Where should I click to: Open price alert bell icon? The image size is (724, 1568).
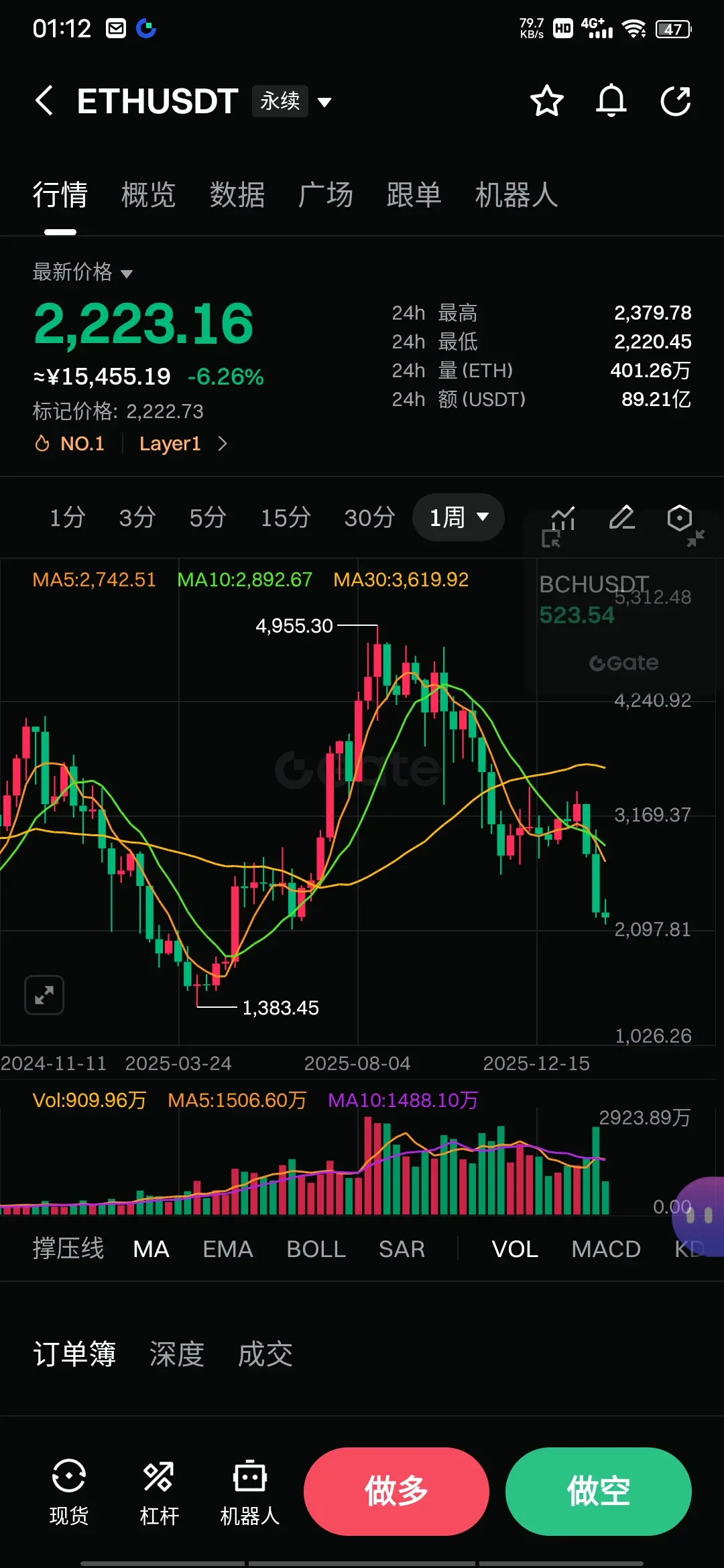tap(611, 101)
